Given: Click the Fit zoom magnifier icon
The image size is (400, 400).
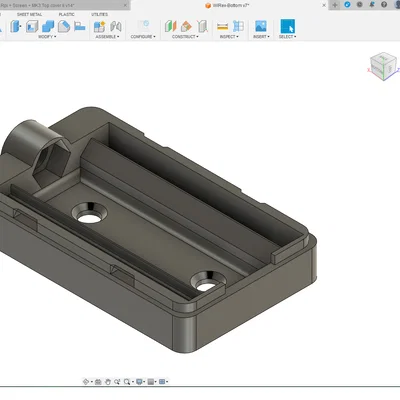Looking at the screenshot, I should pyautogui.click(x=127, y=382).
